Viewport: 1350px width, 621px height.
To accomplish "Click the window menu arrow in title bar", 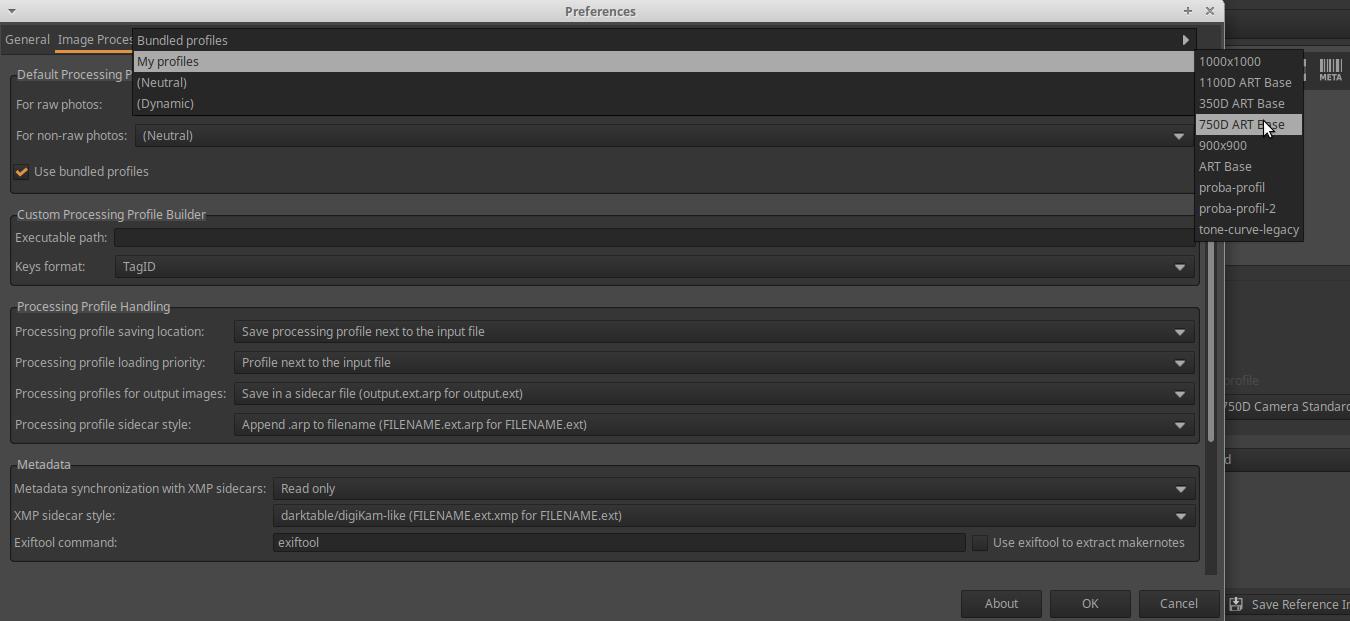I will [11, 11].
